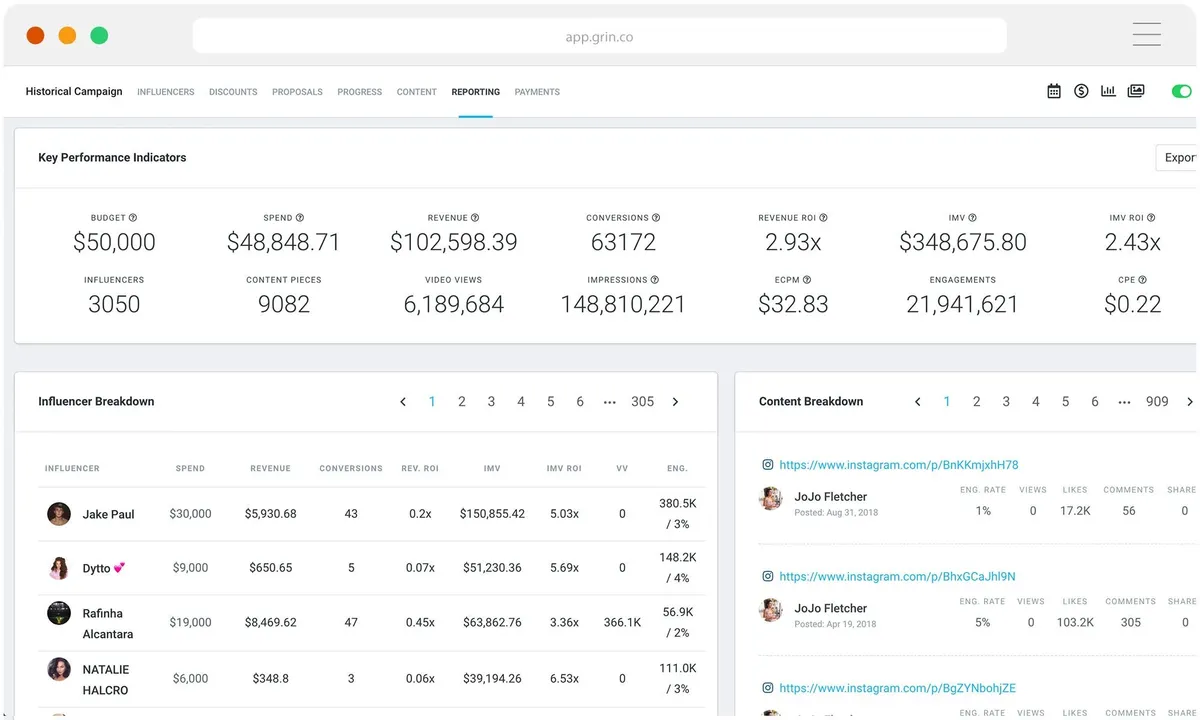This screenshot has width=1200, height=720.
Task: Click Instagram icon beside BgZYNbohjZE link
Action: click(x=768, y=688)
